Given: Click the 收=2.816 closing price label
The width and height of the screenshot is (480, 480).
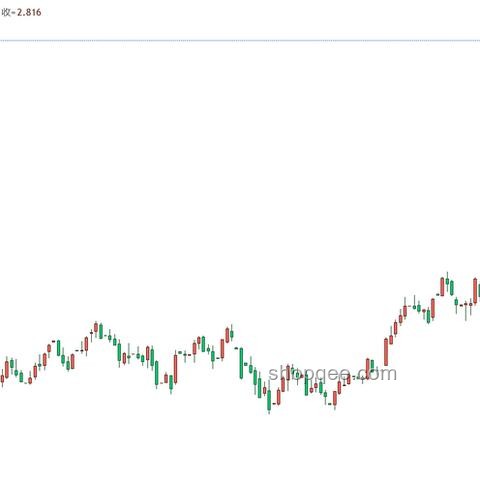Looking at the screenshot, I should (21, 13).
